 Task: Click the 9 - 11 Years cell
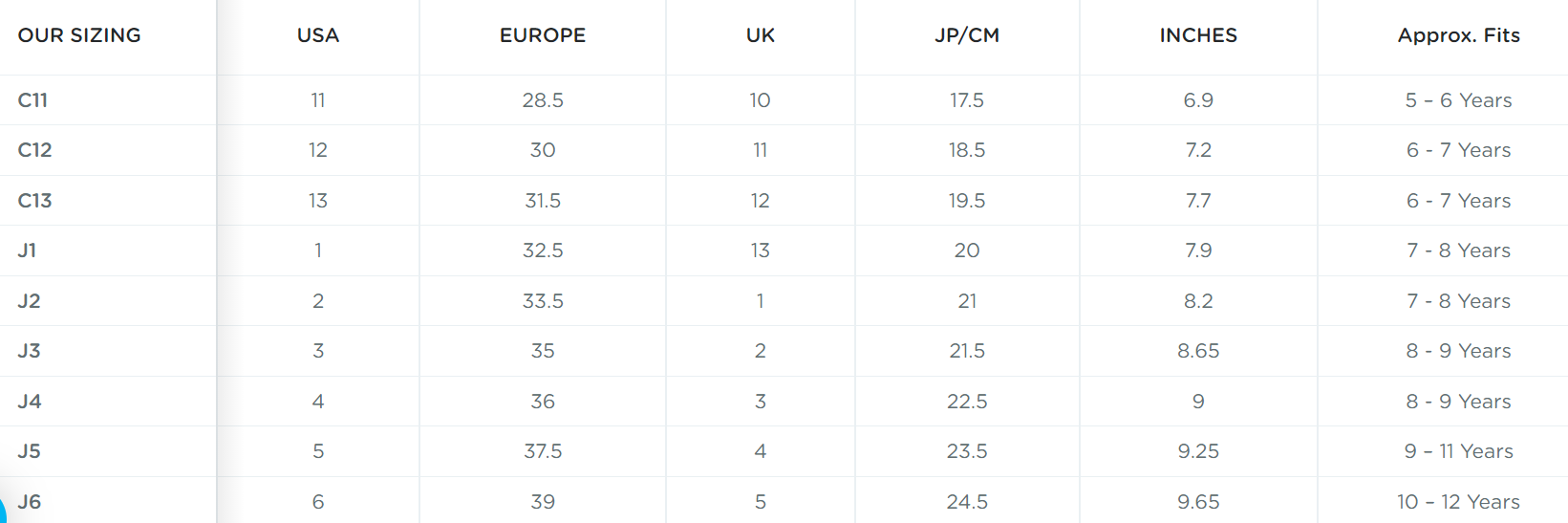pos(1458,451)
